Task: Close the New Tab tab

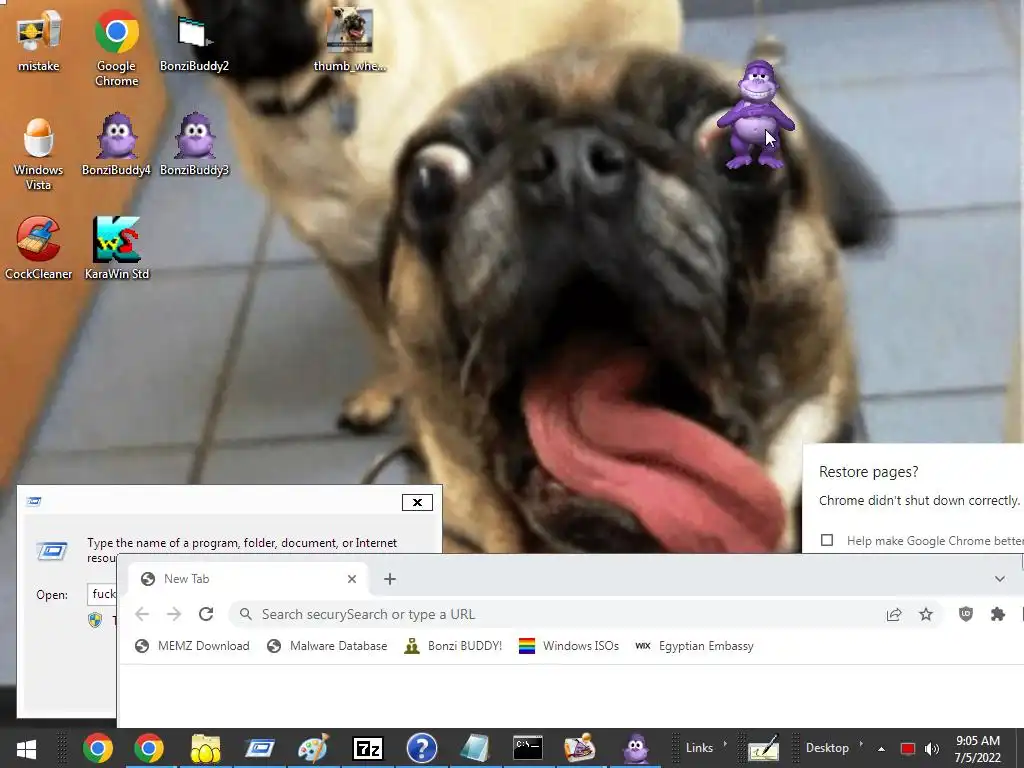Action: [352, 579]
